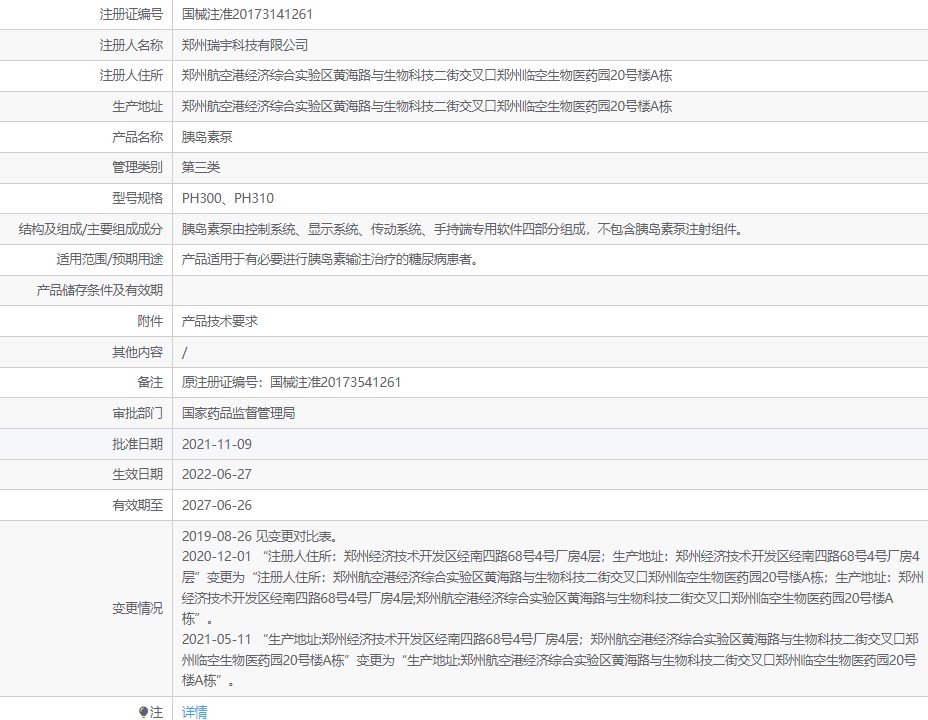
Task: Select approval date 2021-11-09
Action: point(217,444)
